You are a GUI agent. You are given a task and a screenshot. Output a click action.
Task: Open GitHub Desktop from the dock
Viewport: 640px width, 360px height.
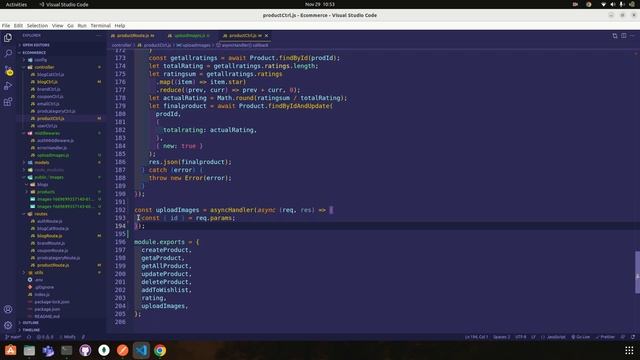point(85,350)
